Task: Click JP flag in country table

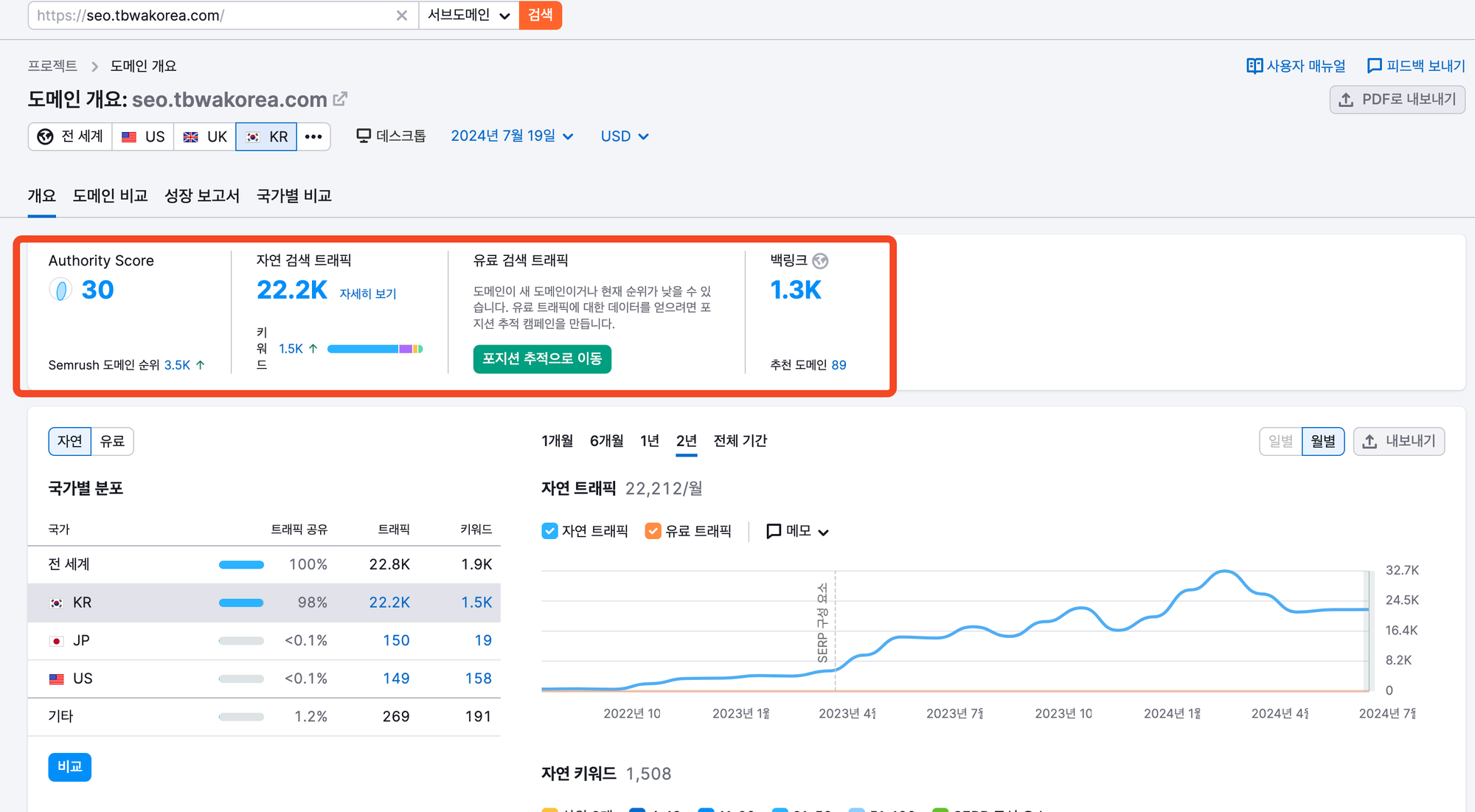Action: (57, 641)
